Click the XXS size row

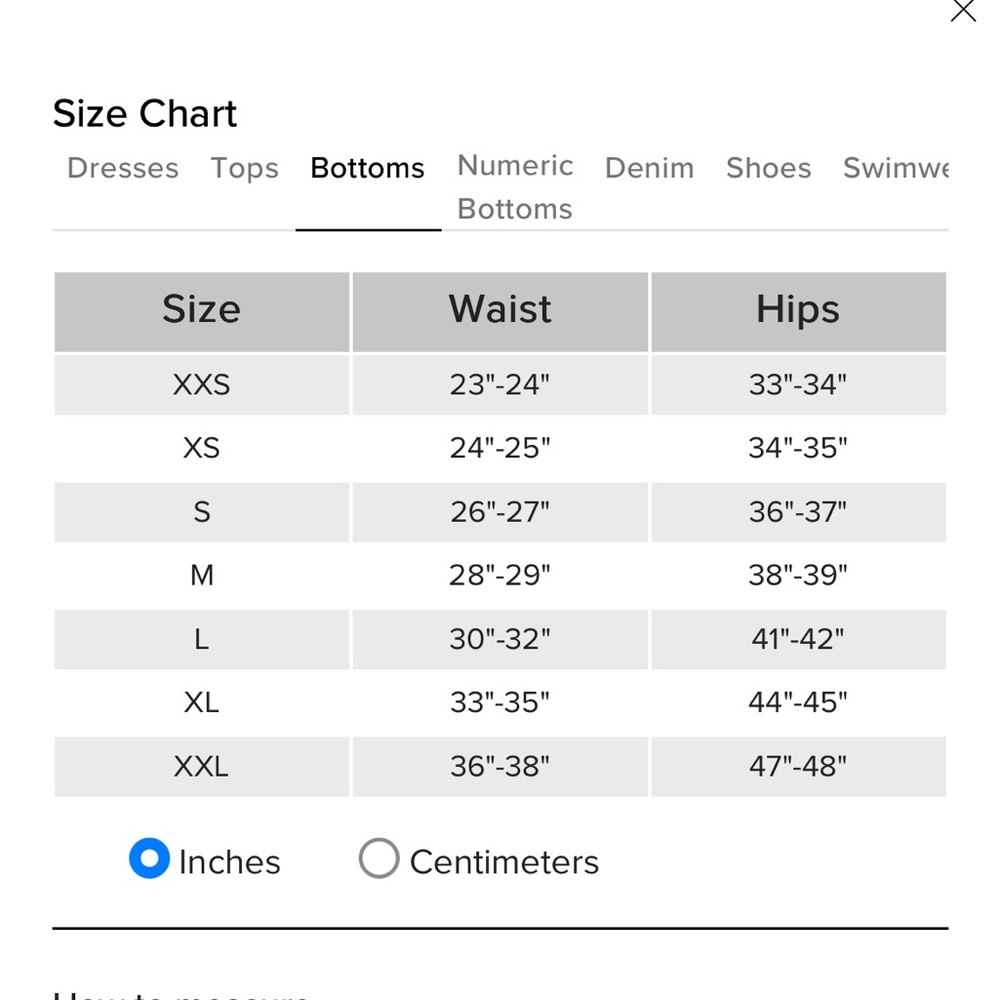coord(500,385)
